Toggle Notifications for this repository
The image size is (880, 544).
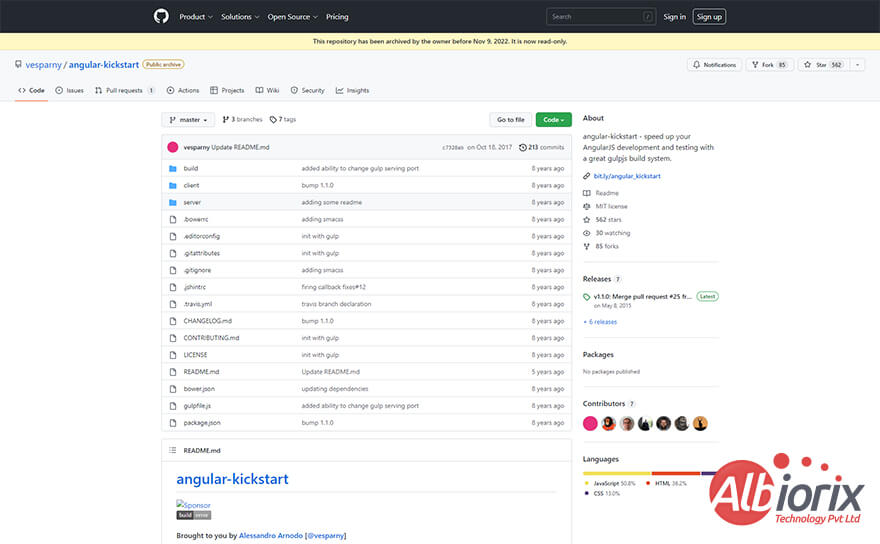(714, 64)
